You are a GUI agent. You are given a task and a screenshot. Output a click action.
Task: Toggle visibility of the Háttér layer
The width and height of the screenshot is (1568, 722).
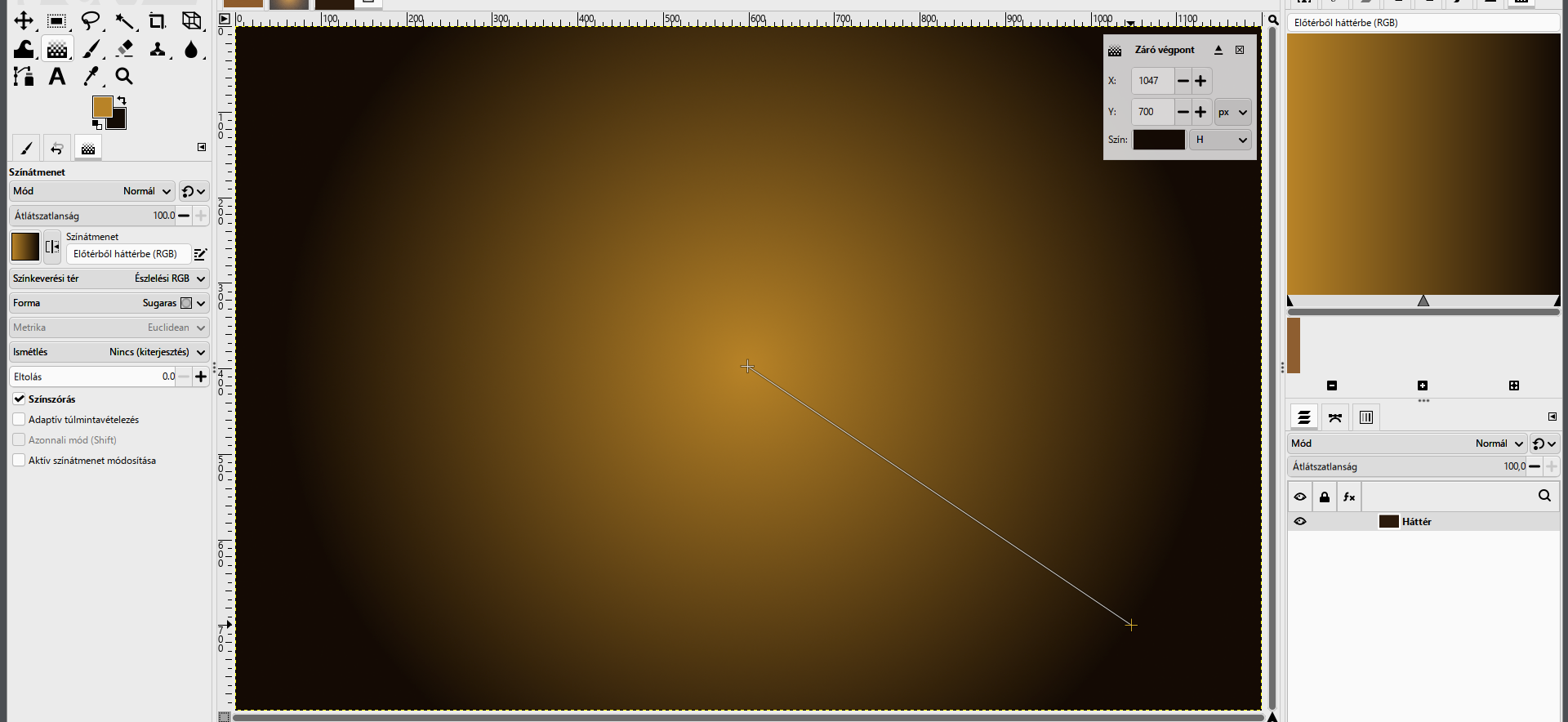[1300, 521]
